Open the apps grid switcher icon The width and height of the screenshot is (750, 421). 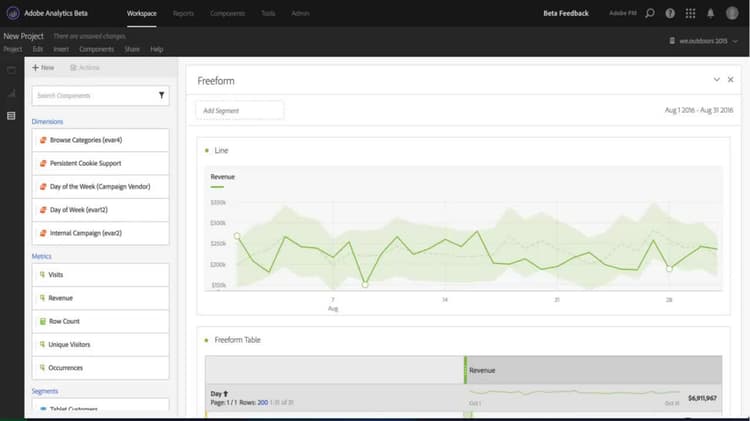click(x=690, y=13)
